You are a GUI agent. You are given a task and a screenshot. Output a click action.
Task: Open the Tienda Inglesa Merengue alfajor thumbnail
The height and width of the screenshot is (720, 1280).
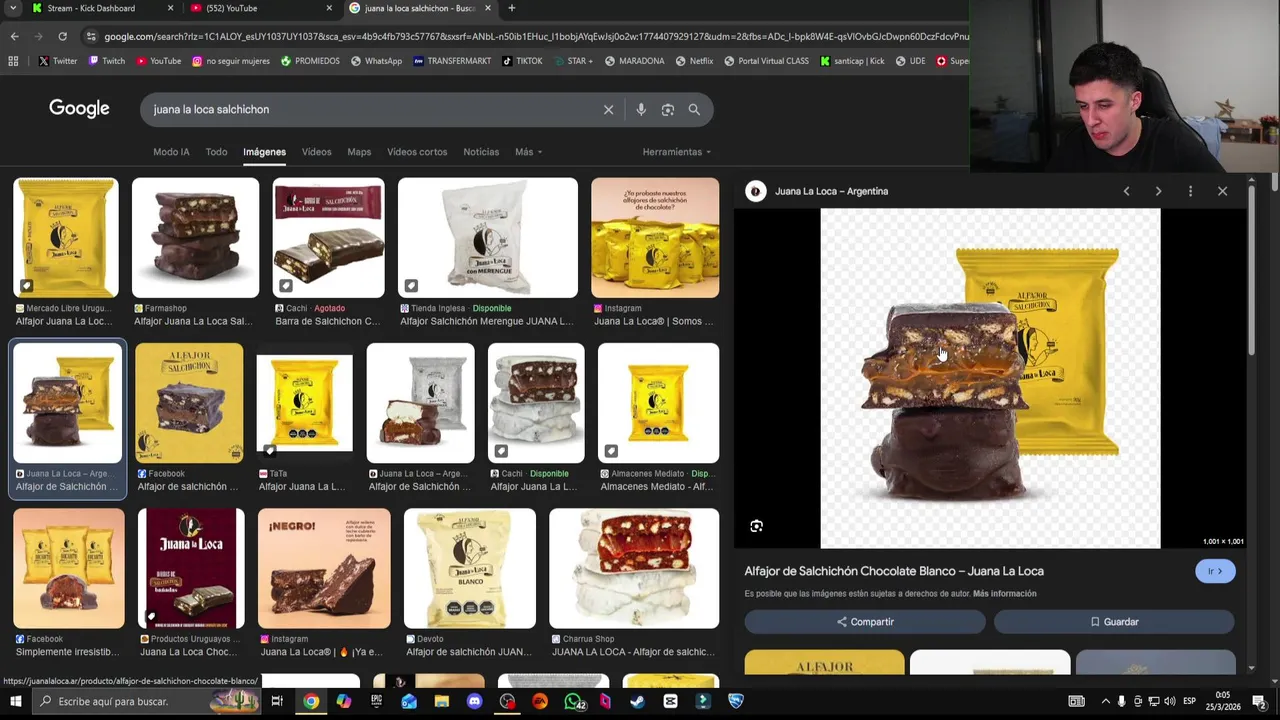point(488,238)
